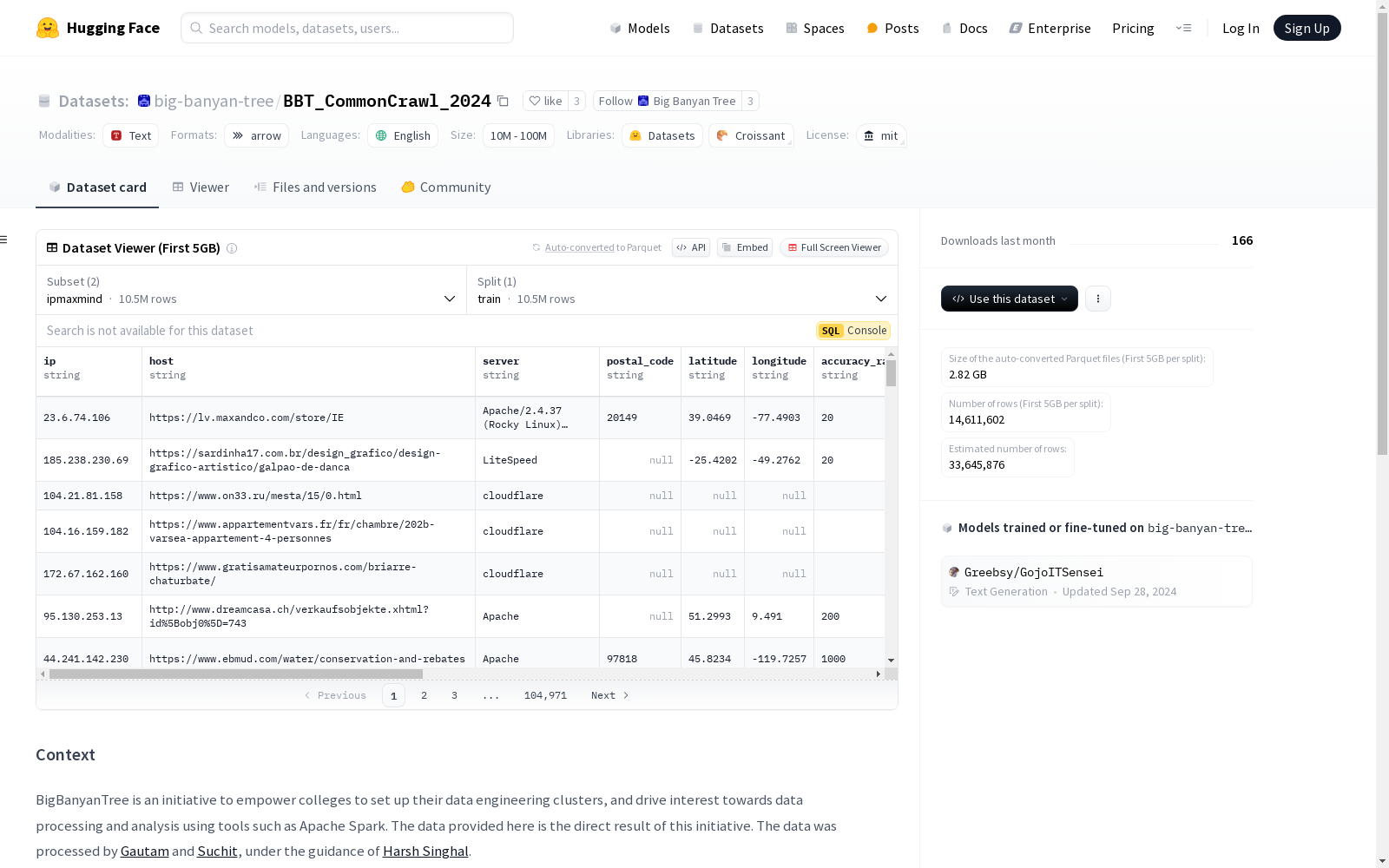Viewport: 1389px width, 868px height.
Task: Click the big-banyan-tree owner link
Action: [214, 101]
